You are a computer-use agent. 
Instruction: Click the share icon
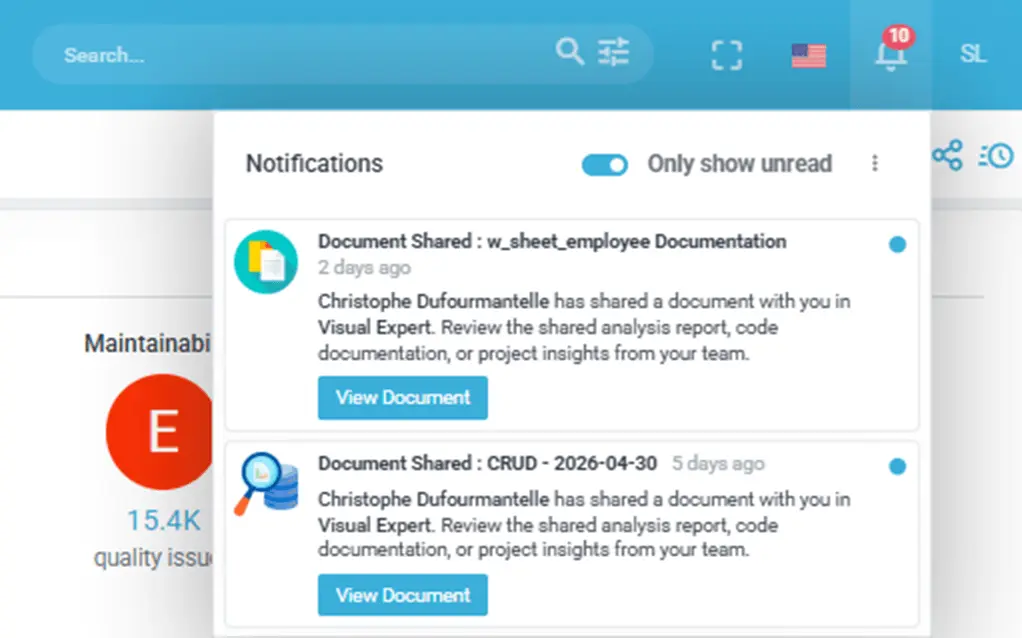[947, 155]
